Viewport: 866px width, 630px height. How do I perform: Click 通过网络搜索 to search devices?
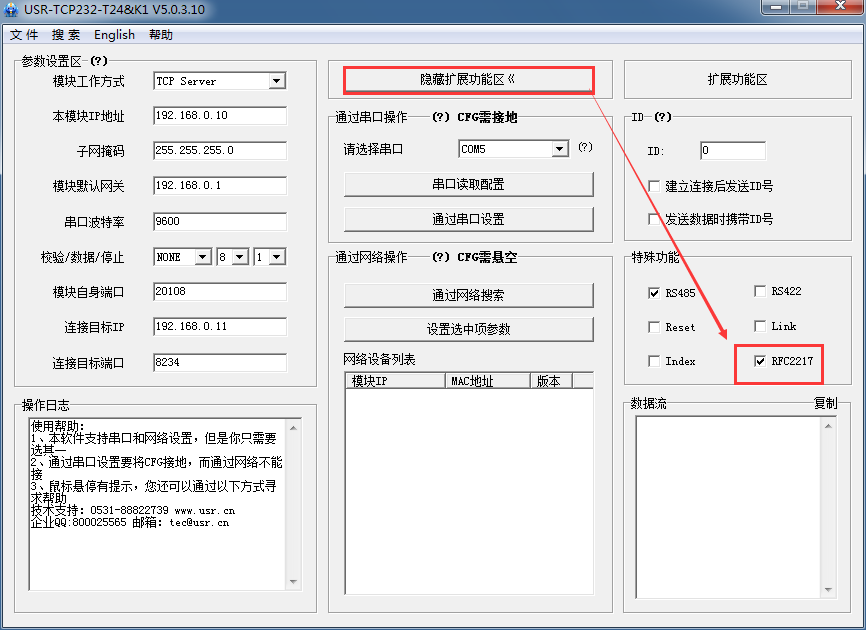(x=468, y=295)
